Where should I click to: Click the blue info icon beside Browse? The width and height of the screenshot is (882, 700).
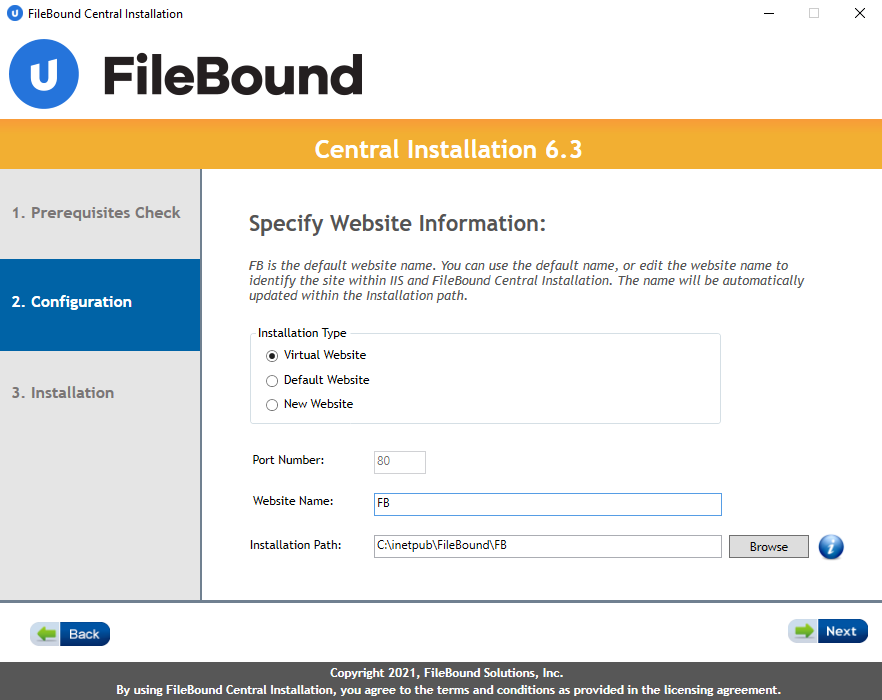point(831,547)
